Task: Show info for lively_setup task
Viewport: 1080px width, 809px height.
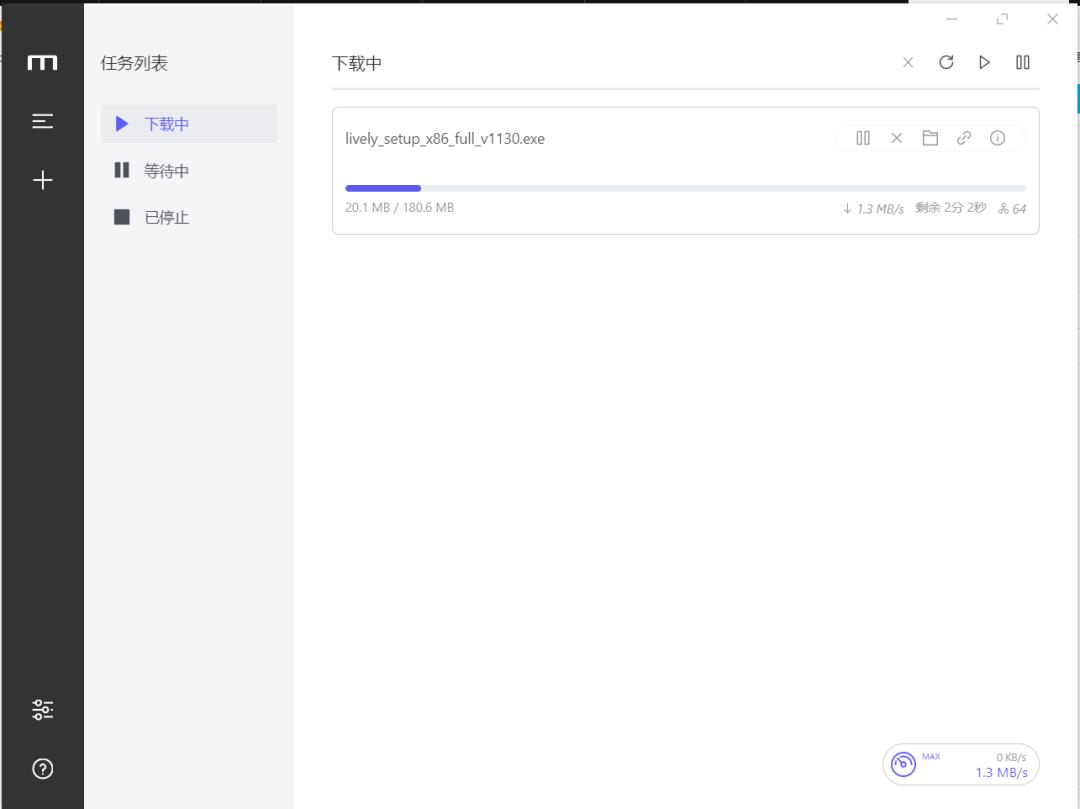Action: pyautogui.click(x=997, y=138)
